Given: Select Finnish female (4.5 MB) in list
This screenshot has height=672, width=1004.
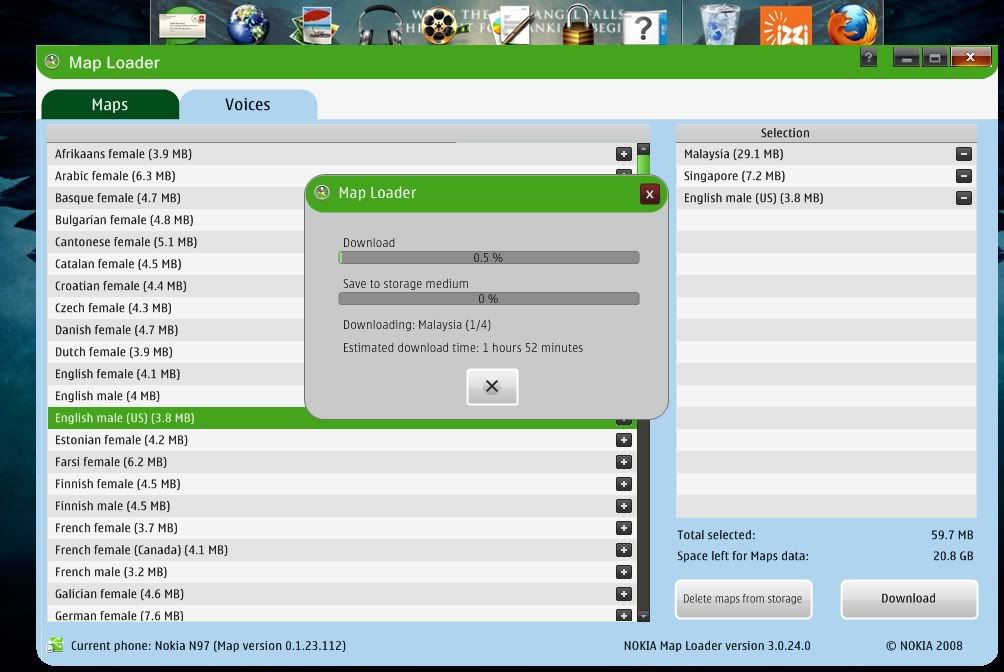Looking at the screenshot, I should click(x=116, y=484).
